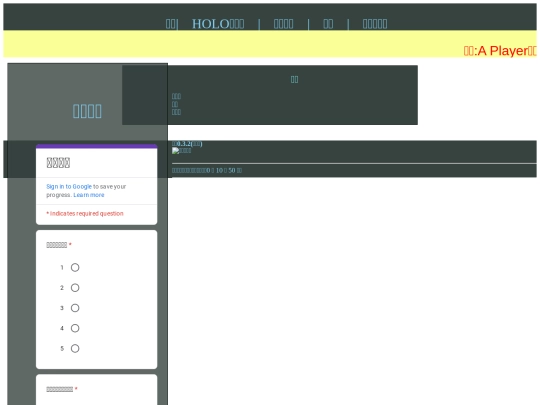Click the broken image icon below version 0.3.2
The width and height of the screenshot is (540, 405).
[181, 150]
